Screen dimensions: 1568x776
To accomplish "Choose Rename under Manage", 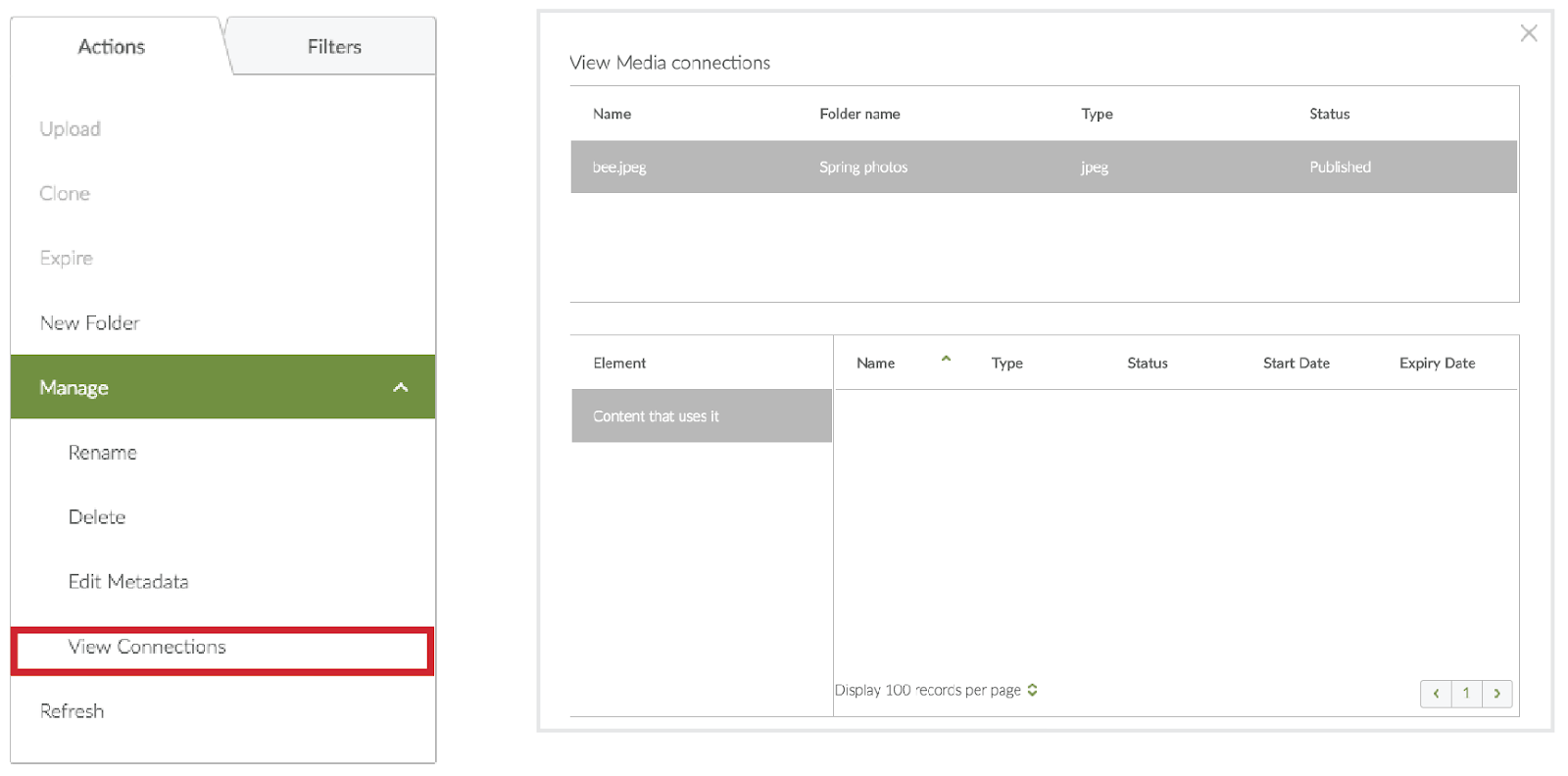I will (103, 453).
